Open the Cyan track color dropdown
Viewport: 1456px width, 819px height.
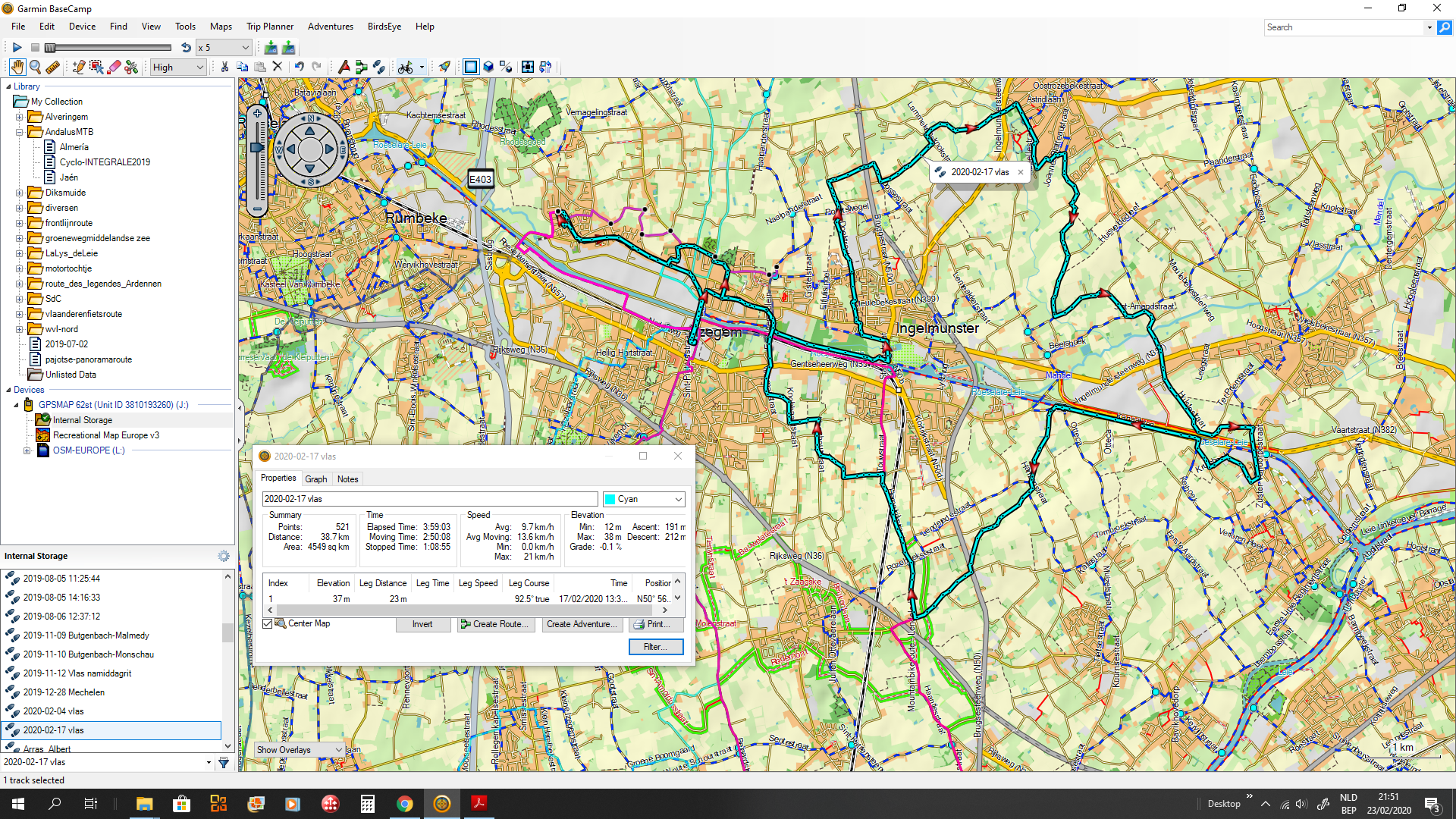pos(644,499)
